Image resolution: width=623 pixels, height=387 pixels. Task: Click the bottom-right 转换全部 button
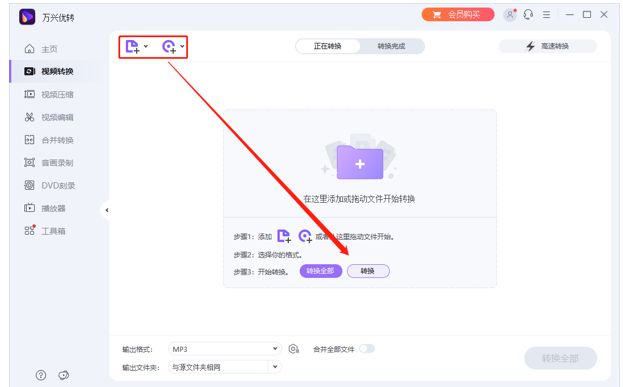pos(560,358)
